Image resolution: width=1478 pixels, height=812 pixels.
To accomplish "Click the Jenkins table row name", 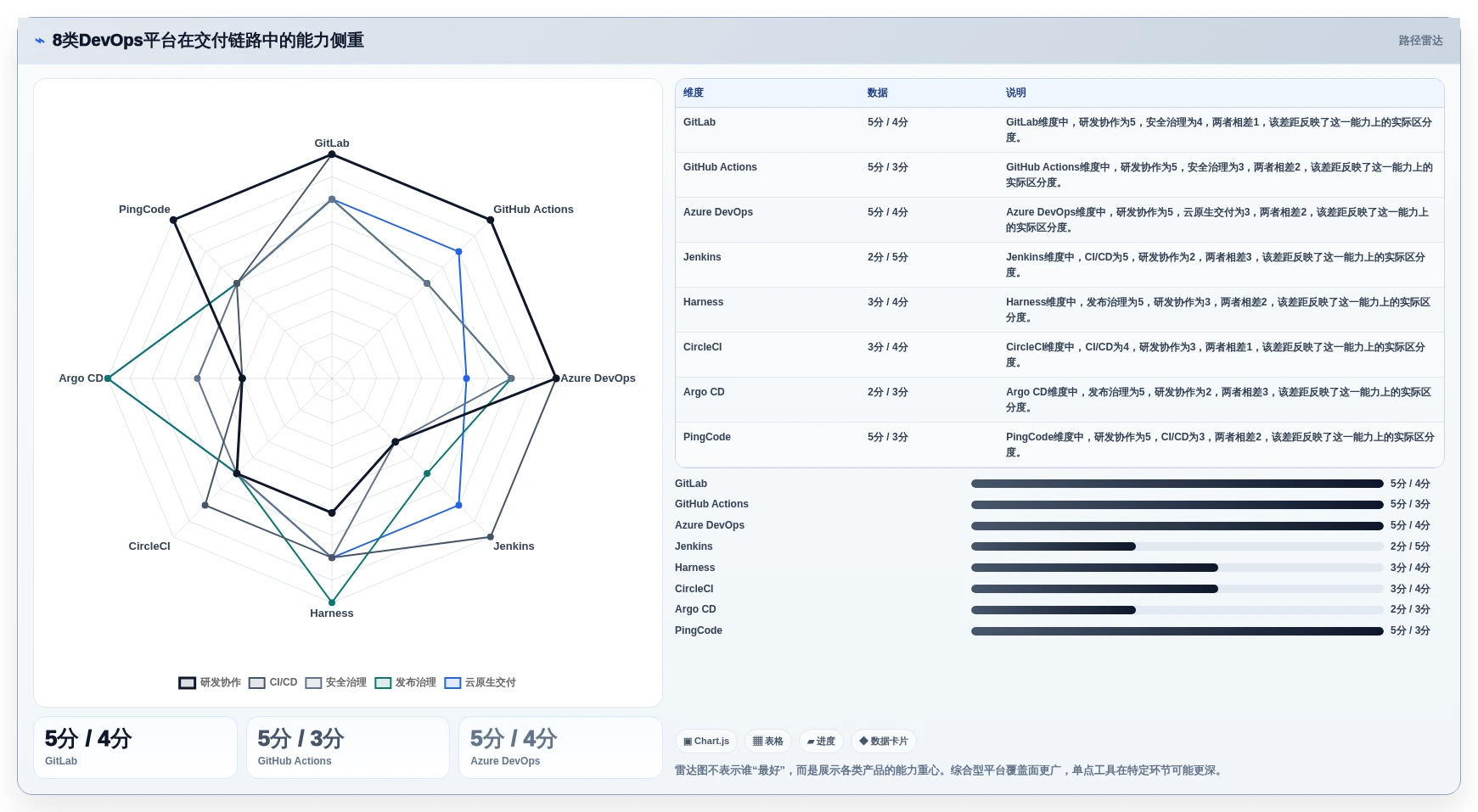I will point(702,257).
